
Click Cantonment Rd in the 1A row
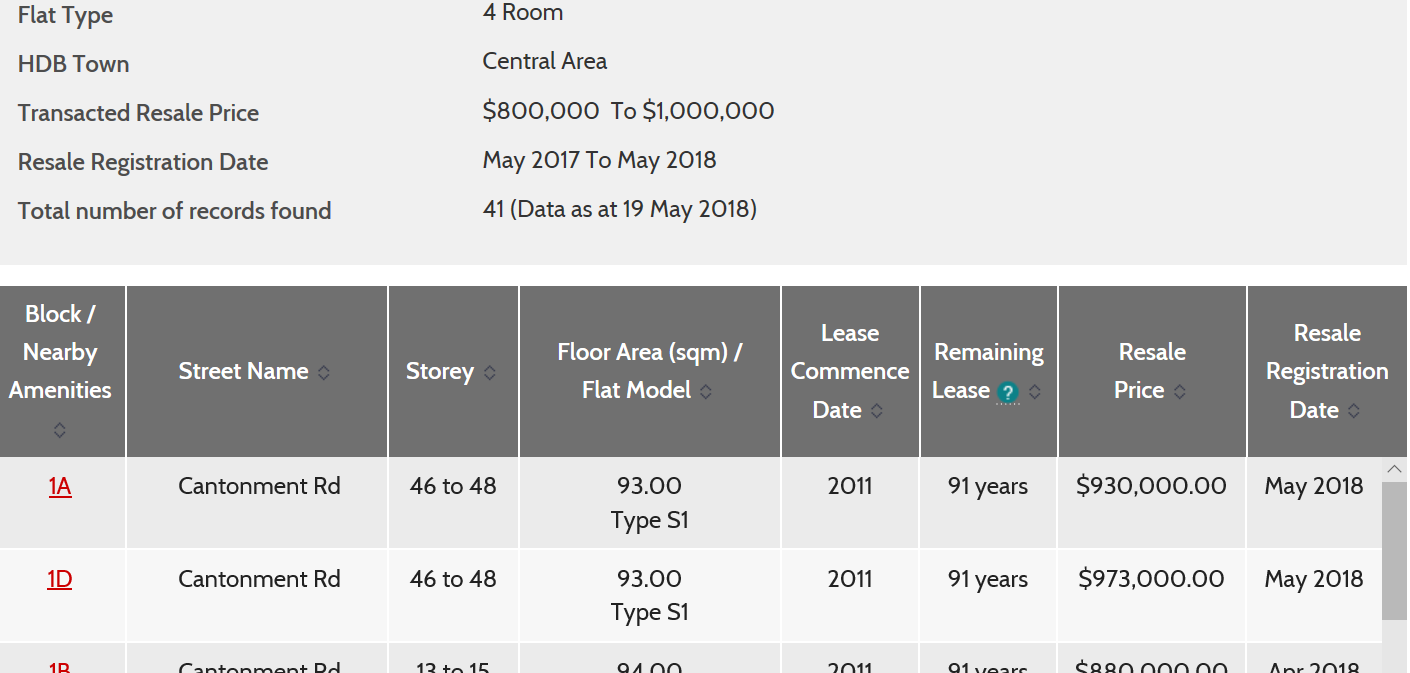[259, 487]
